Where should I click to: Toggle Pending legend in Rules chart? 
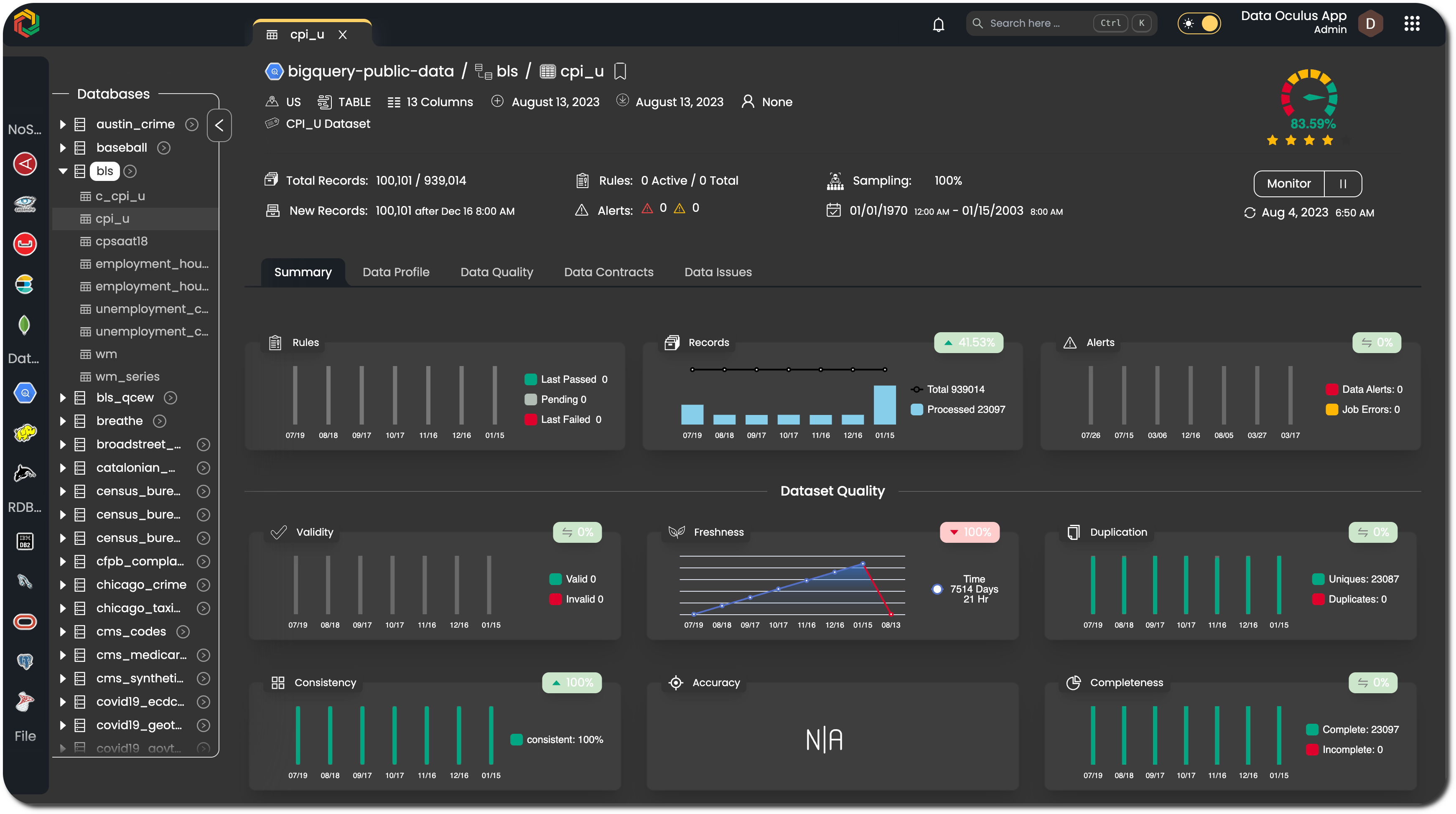555,399
